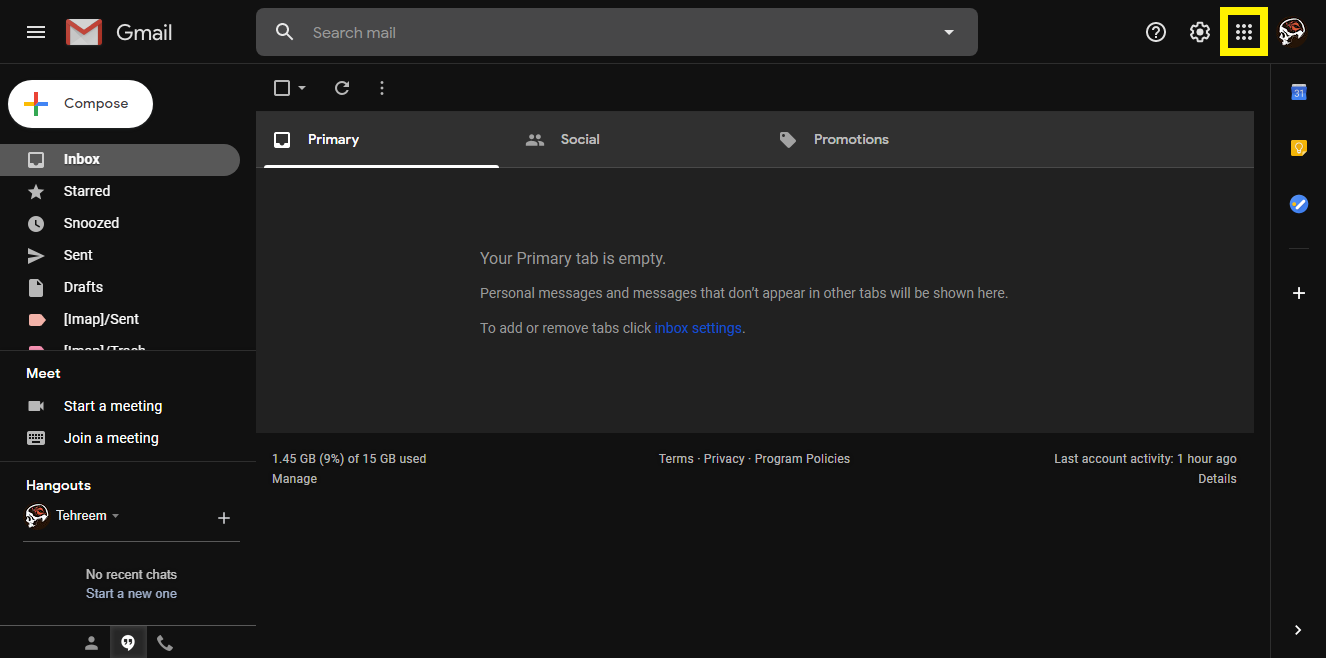Open Hangouts conversations bubble icon

click(128, 643)
